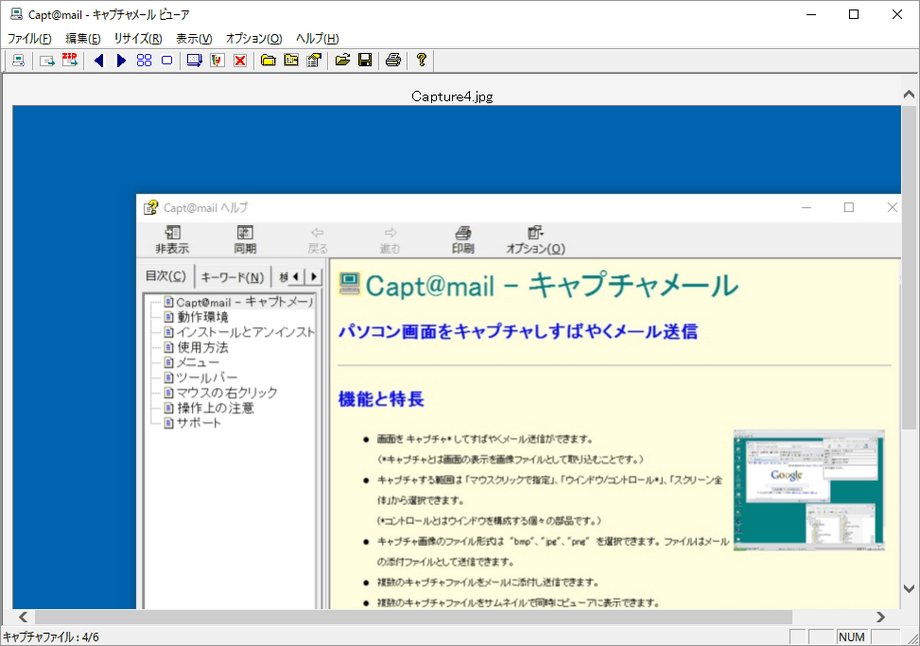Click the キャプチャファイル : 4/6 status text

pyautogui.click(x=51, y=637)
